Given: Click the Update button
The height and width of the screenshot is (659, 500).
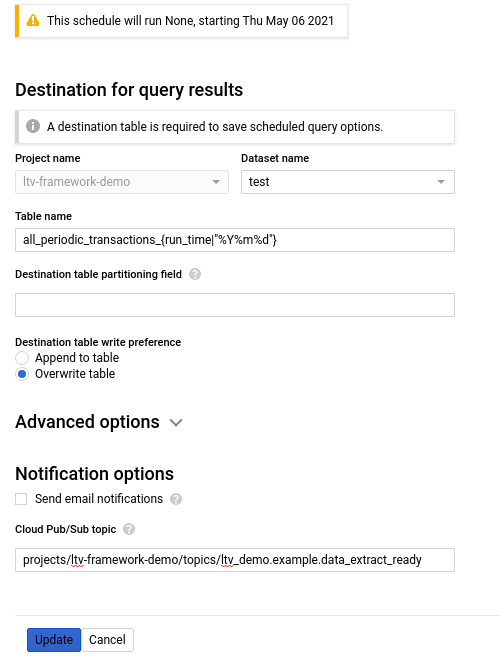Looking at the screenshot, I should (x=54, y=640).
